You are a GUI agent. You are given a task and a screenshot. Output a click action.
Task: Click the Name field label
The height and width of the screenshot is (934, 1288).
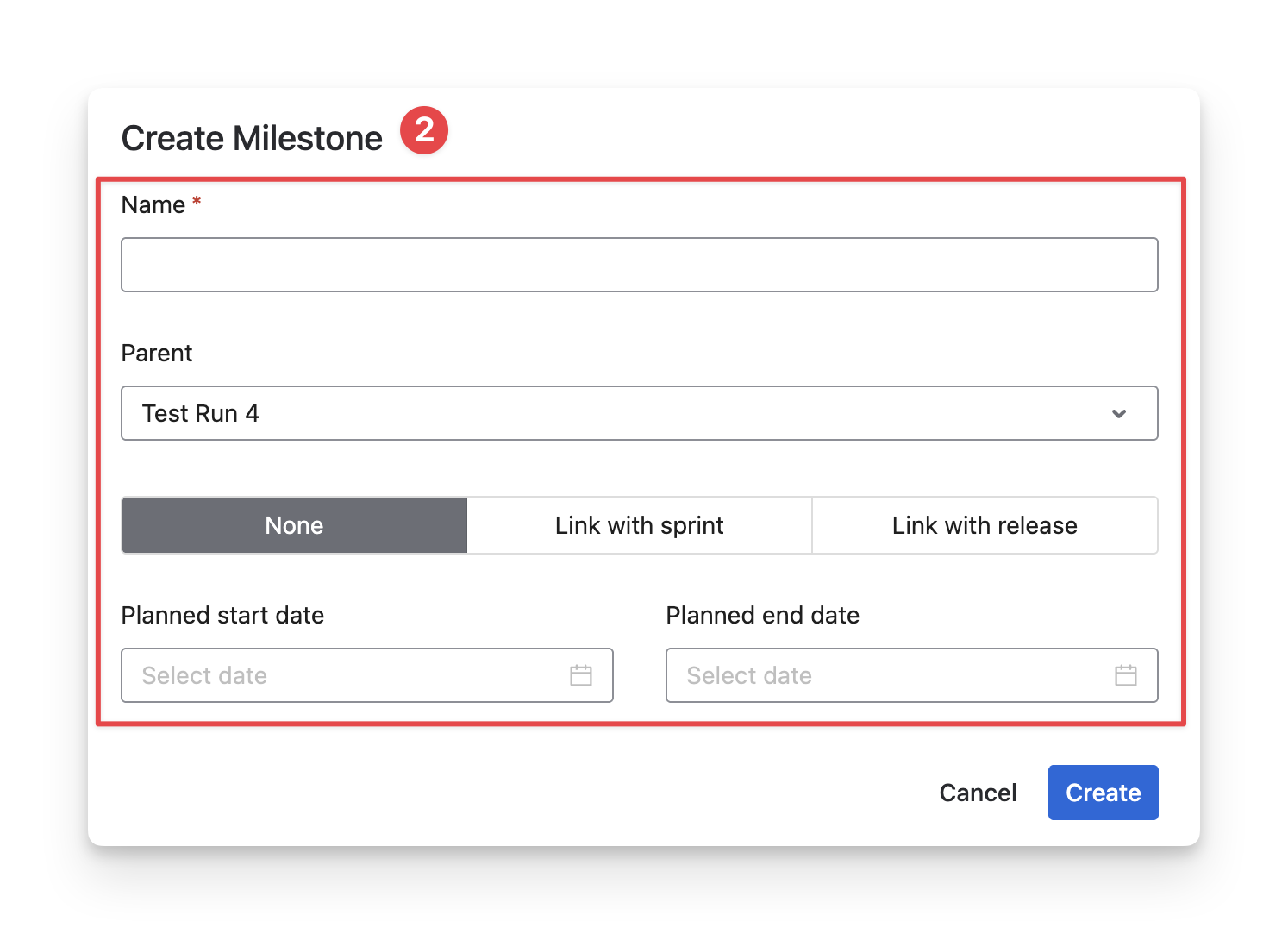point(153,205)
